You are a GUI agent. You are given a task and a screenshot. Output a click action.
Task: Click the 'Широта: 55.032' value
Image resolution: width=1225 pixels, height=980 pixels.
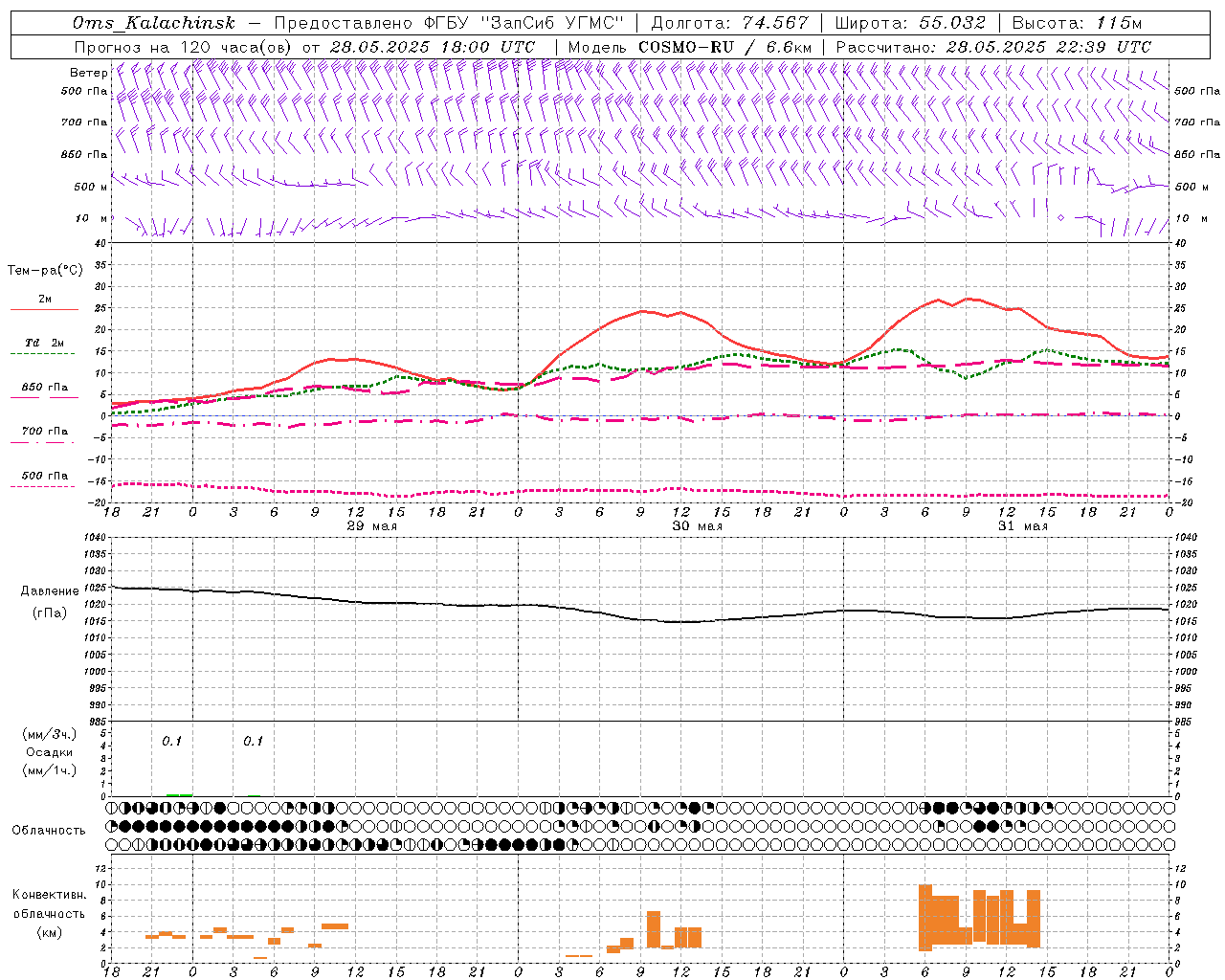pyautogui.click(x=911, y=23)
